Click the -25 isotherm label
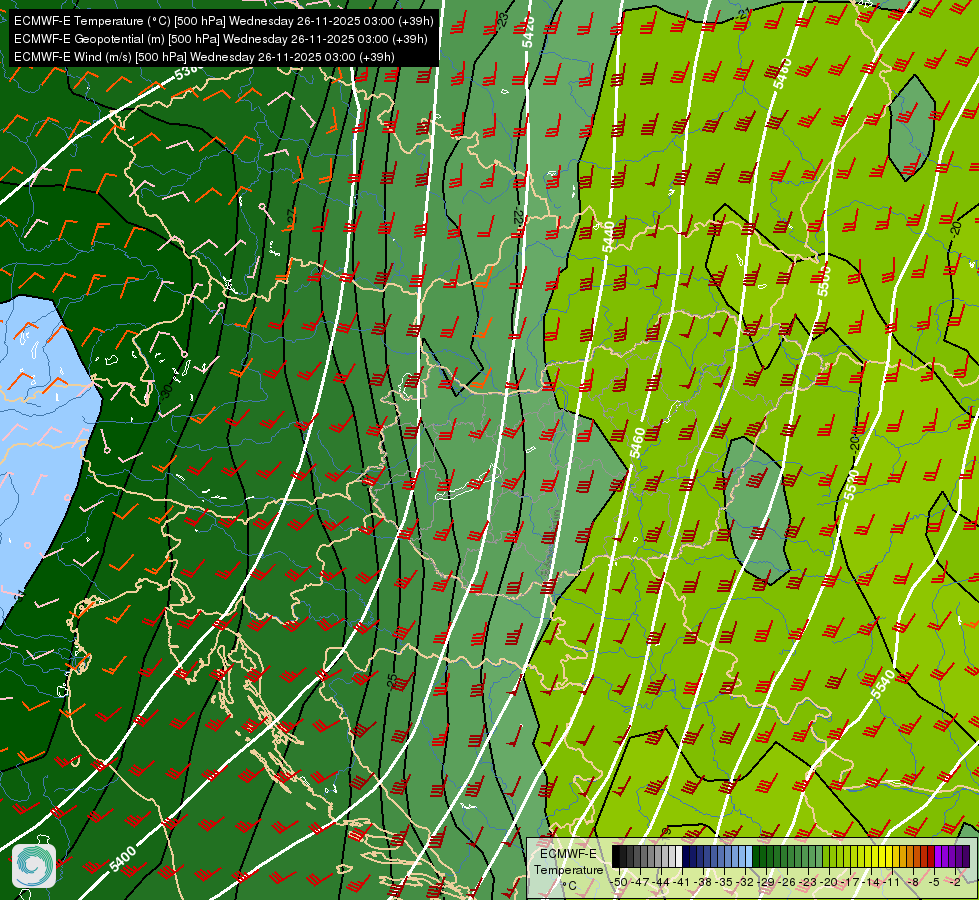 [391, 681]
